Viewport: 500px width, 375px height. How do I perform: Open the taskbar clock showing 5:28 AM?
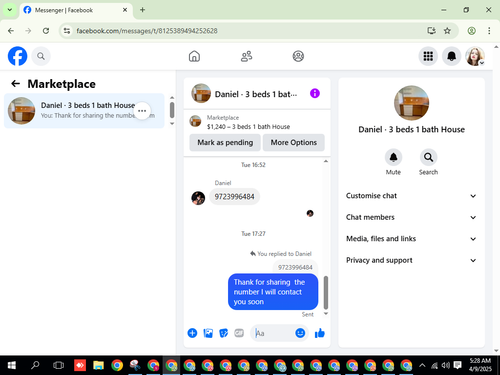(x=480, y=365)
